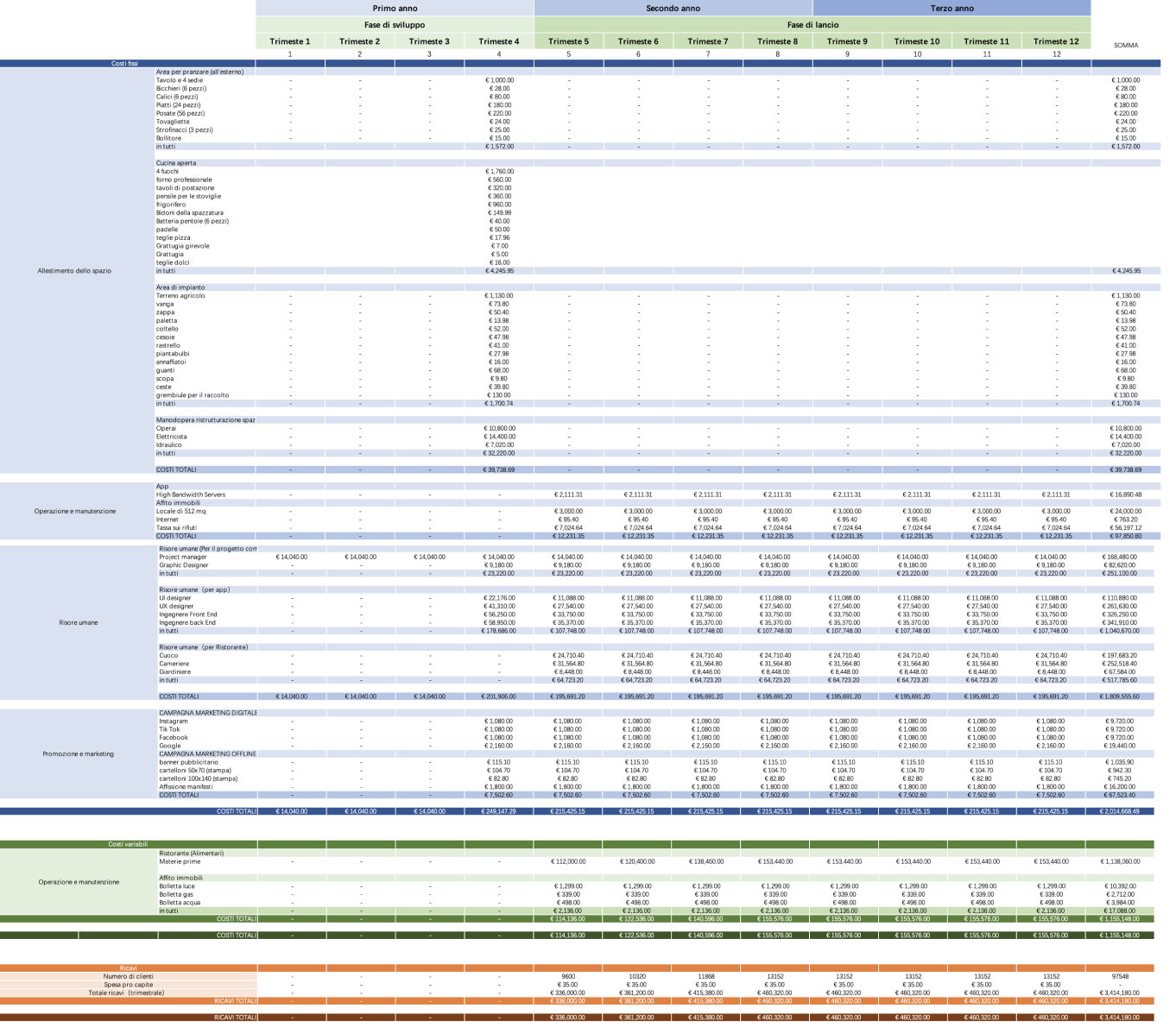Select the 'Trimeste 4' column header
This screenshot has height=1027, width=1176.
point(499,41)
